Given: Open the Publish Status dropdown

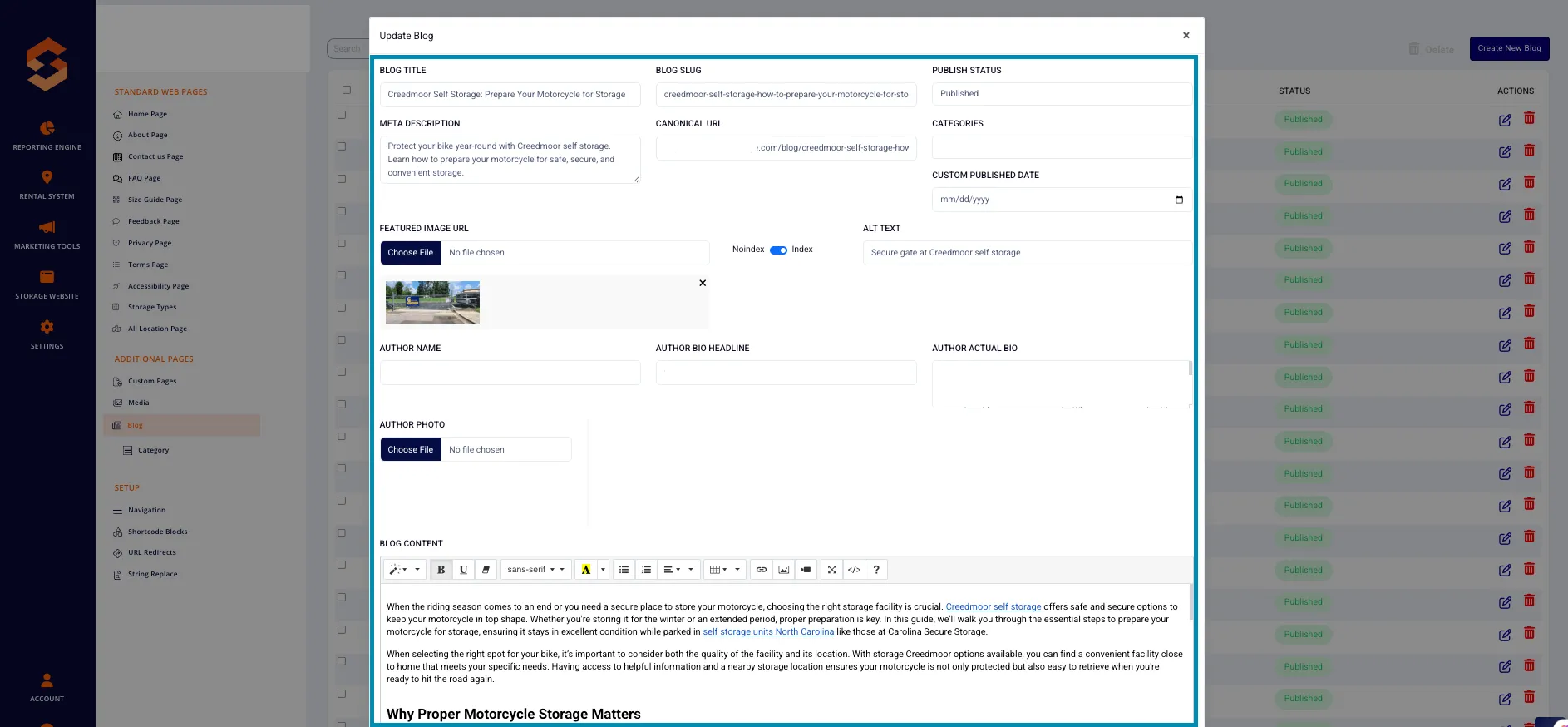Looking at the screenshot, I should (1062, 94).
